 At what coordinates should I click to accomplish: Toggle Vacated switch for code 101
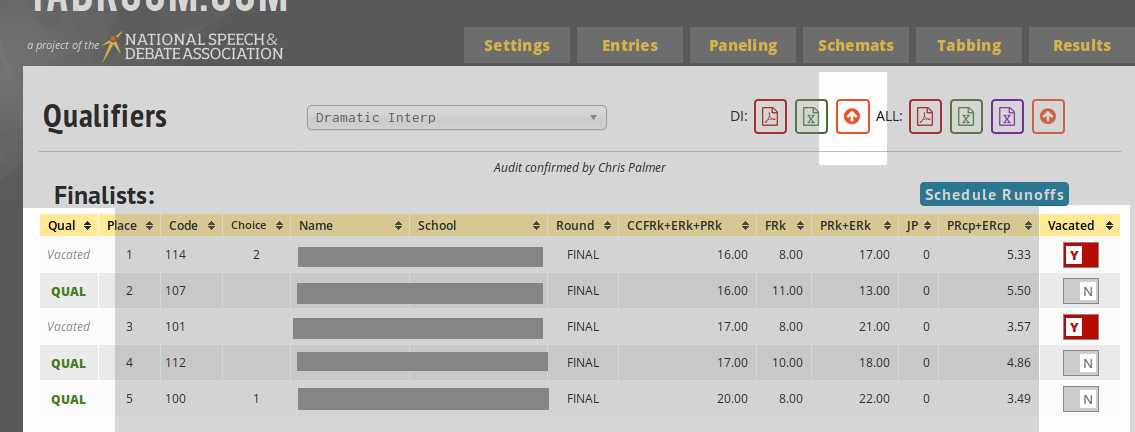click(1081, 327)
